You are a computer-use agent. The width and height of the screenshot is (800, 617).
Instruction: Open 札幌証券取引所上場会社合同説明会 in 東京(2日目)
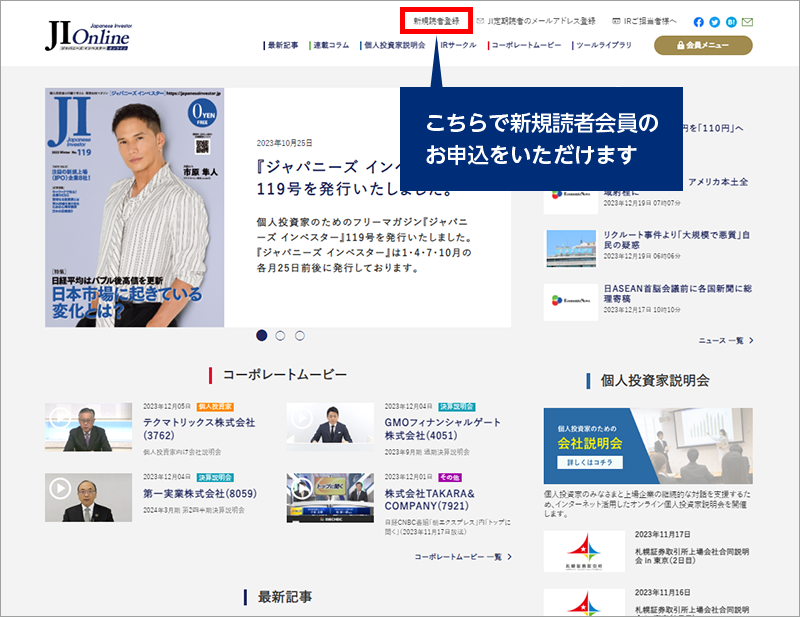pos(692,556)
